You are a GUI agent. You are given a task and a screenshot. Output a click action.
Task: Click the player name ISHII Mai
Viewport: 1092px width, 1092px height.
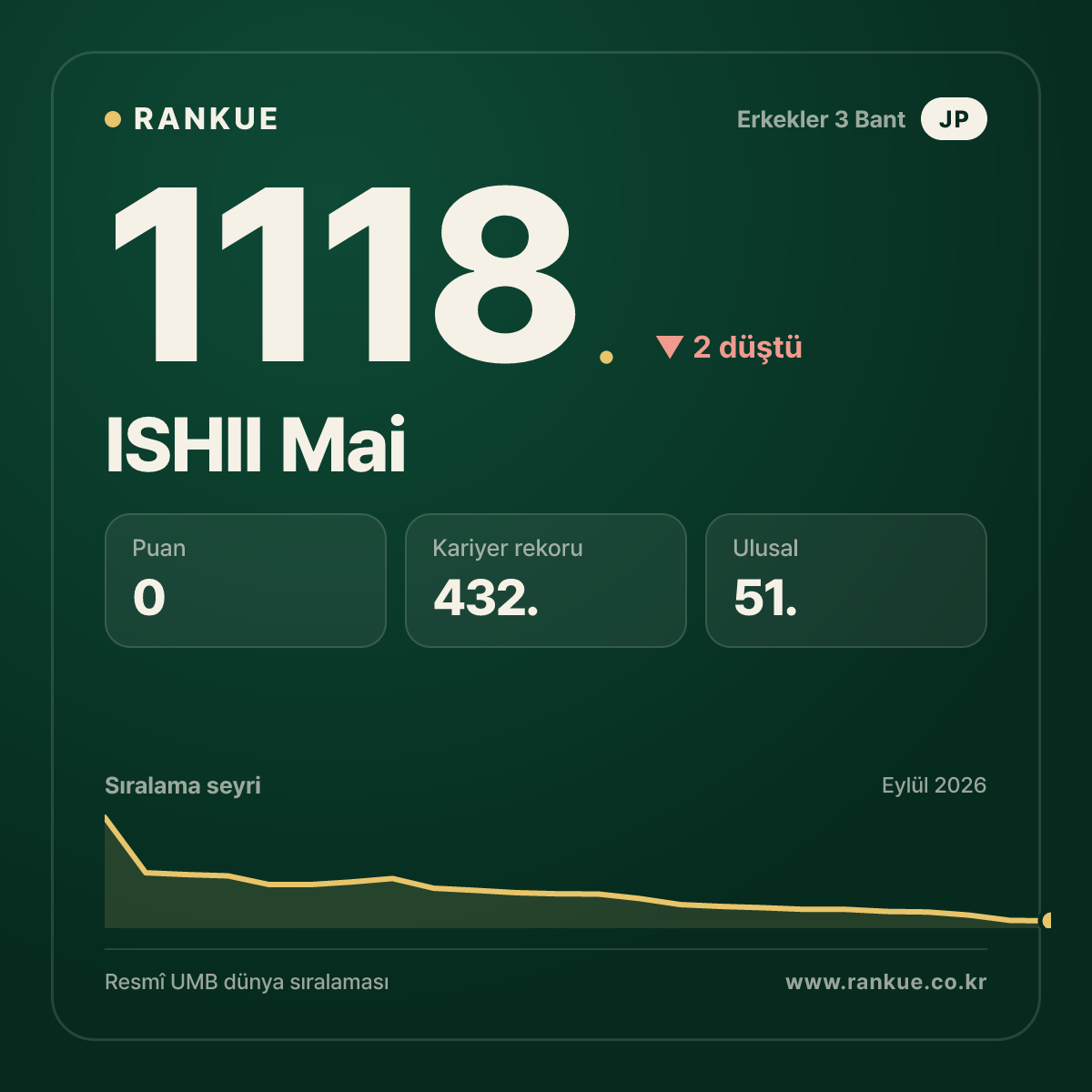[256, 445]
